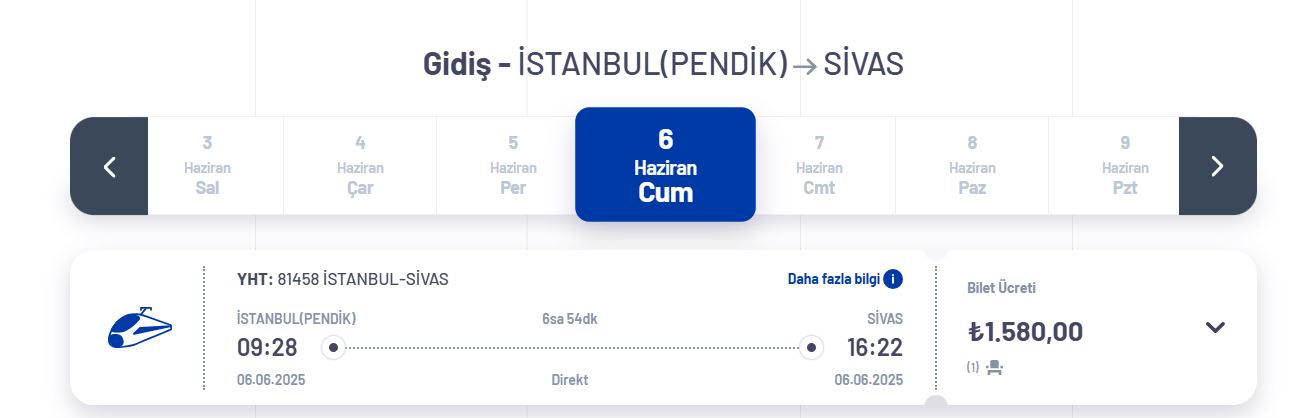The image size is (1306, 418).
Task: Click the blue high-speed train icon
Action: click(140, 328)
